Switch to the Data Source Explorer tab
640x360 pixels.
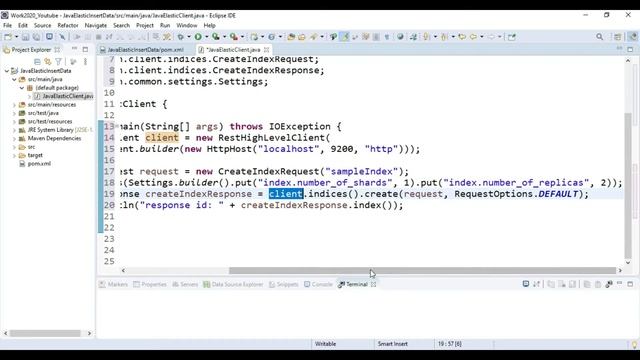(x=233, y=284)
